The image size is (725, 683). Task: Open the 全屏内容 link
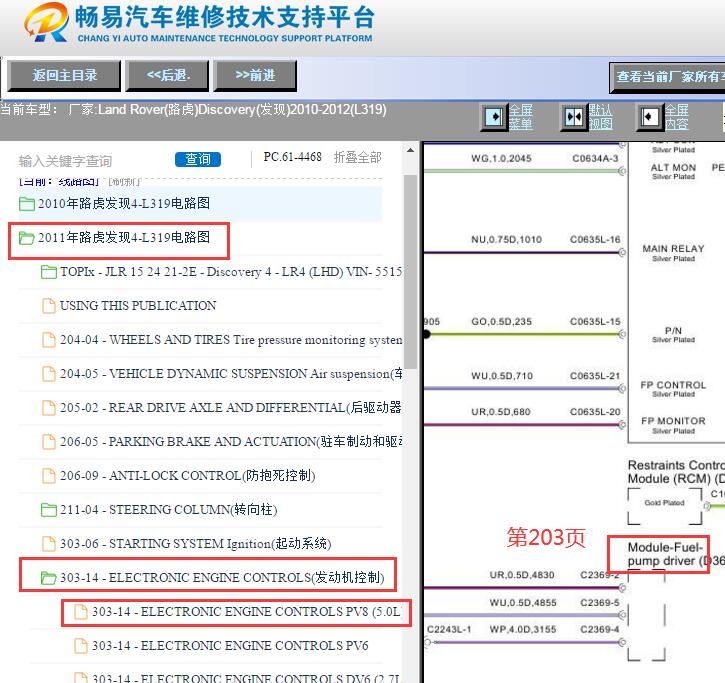click(677, 117)
